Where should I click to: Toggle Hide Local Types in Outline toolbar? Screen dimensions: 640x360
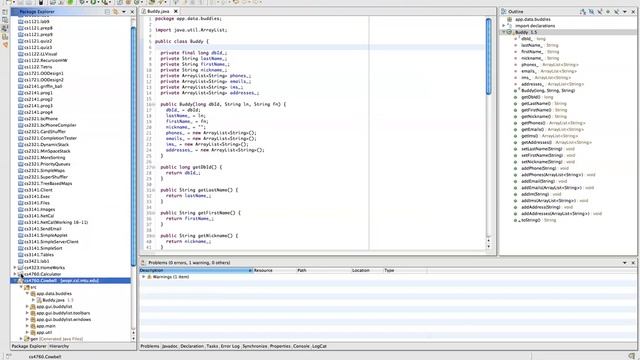pos(616,12)
